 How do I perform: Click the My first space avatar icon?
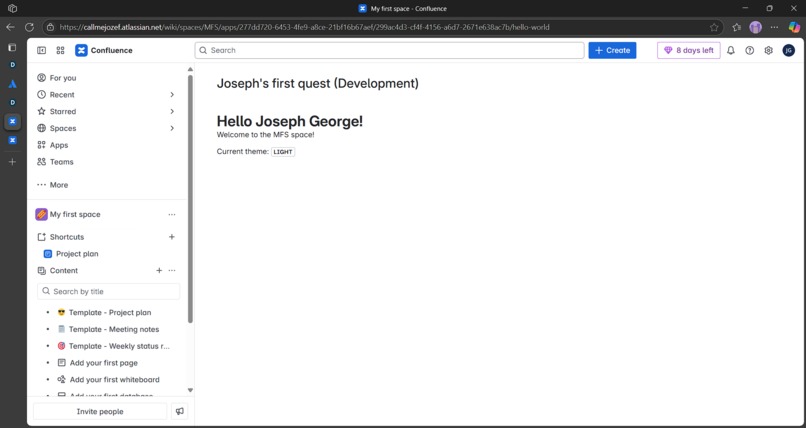[42, 214]
